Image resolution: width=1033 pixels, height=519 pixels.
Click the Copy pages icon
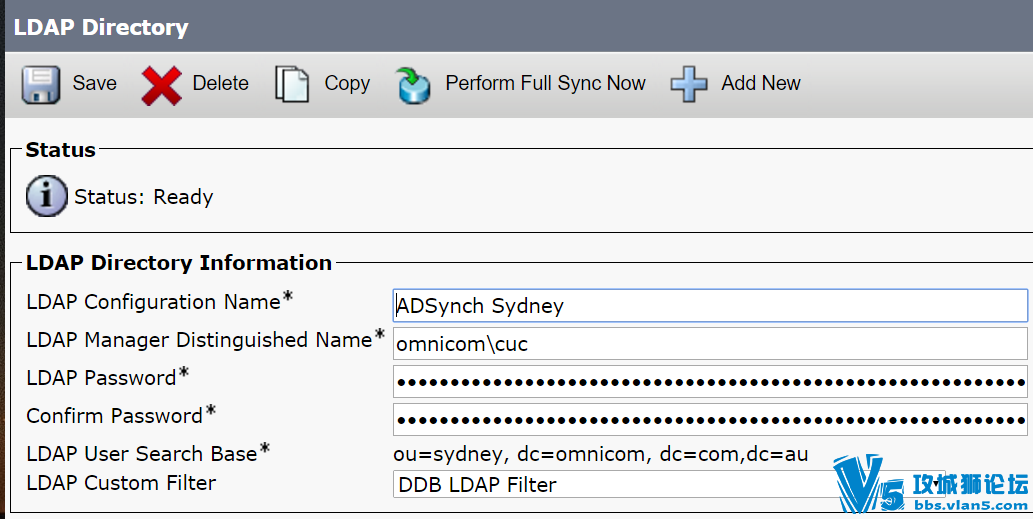(x=292, y=84)
